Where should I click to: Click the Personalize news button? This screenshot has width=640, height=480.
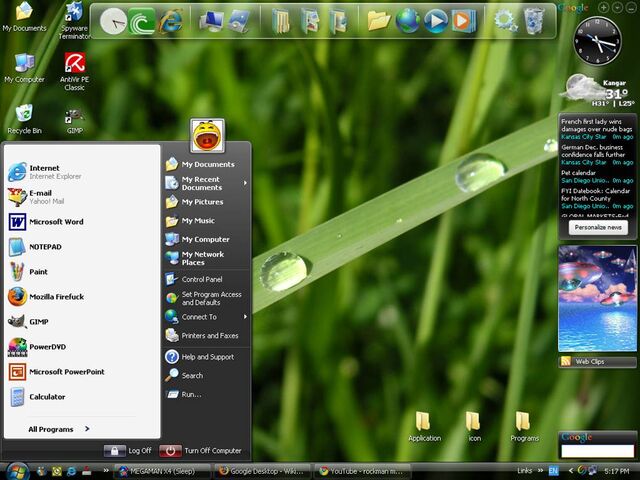coord(598,227)
